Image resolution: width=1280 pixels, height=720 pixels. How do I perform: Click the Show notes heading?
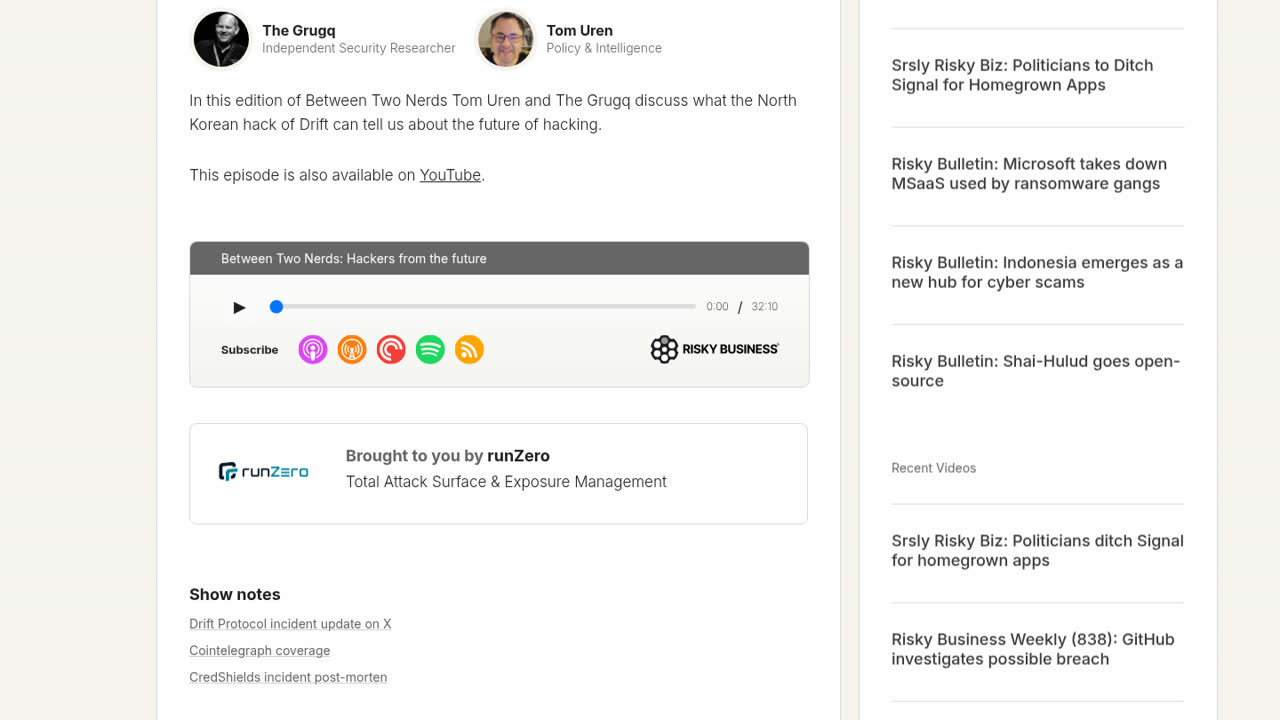pyautogui.click(x=235, y=594)
